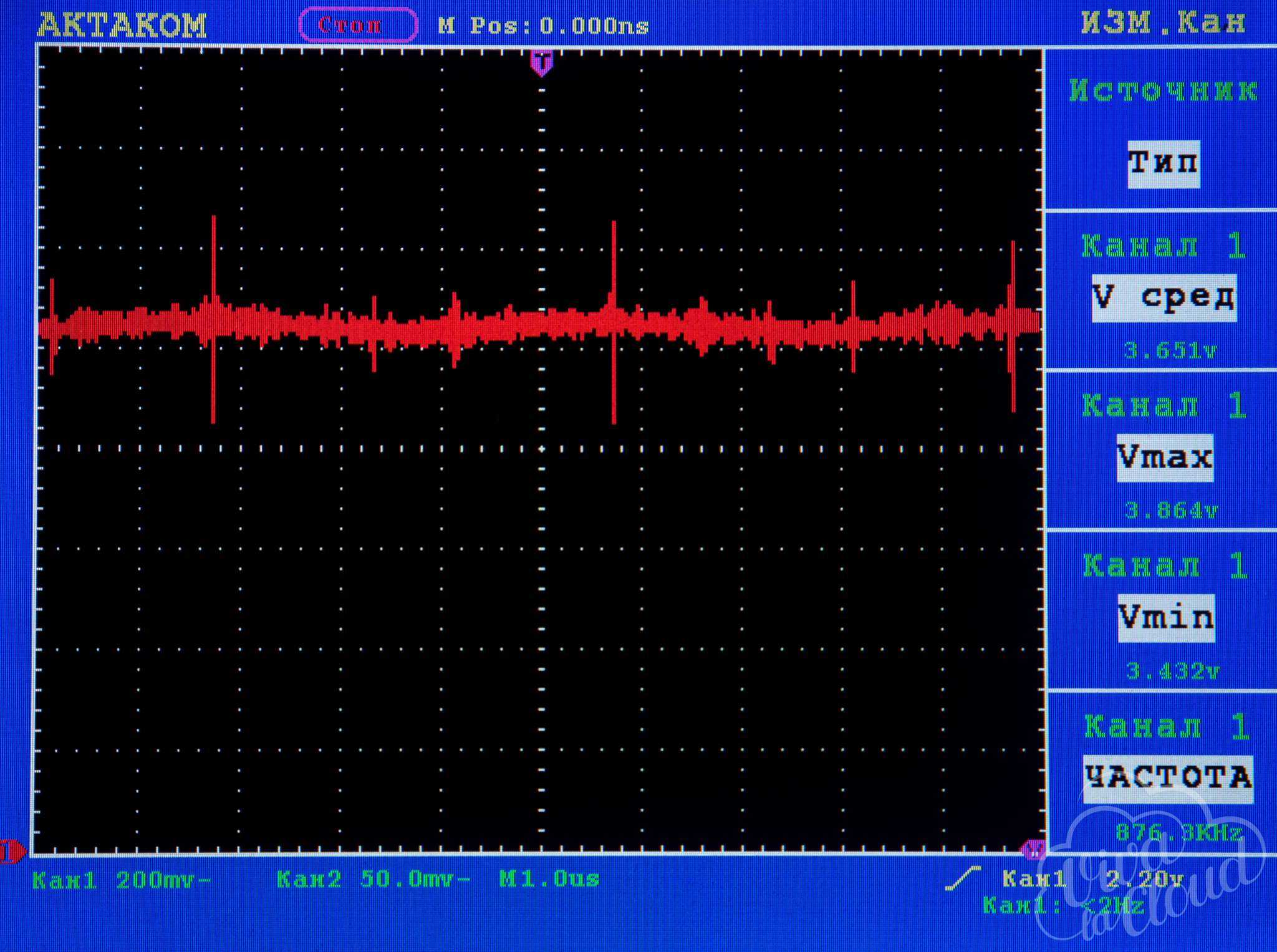The image size is (1277, 952).
Task: Click the ИЗМ.Кан menu header
Action: click(1163, 24)
